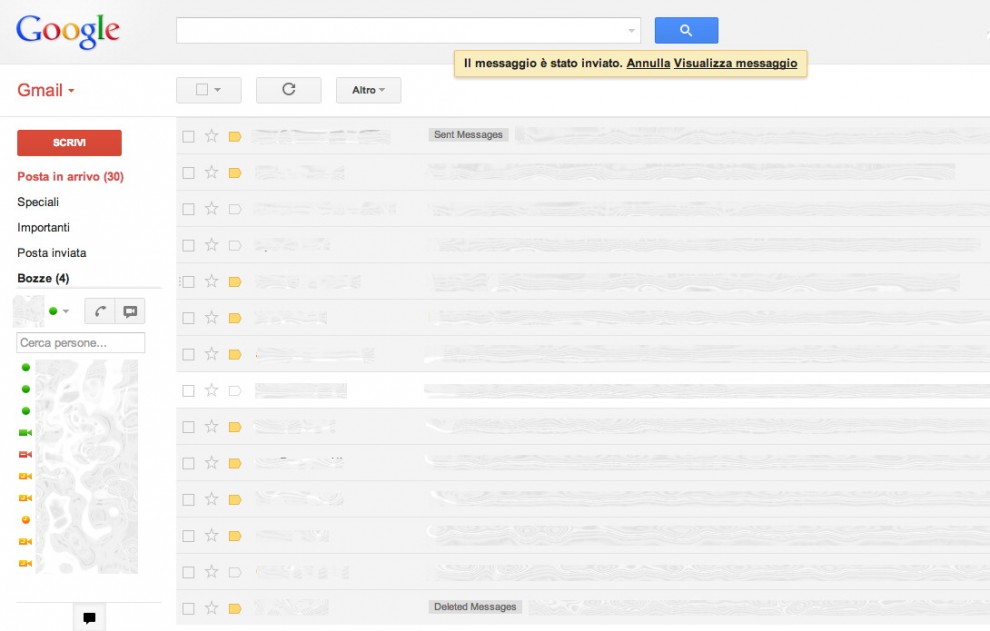The image size is (990, 631).
Task: Click profile picture in chat panel
Action: (x=28, y=311)
